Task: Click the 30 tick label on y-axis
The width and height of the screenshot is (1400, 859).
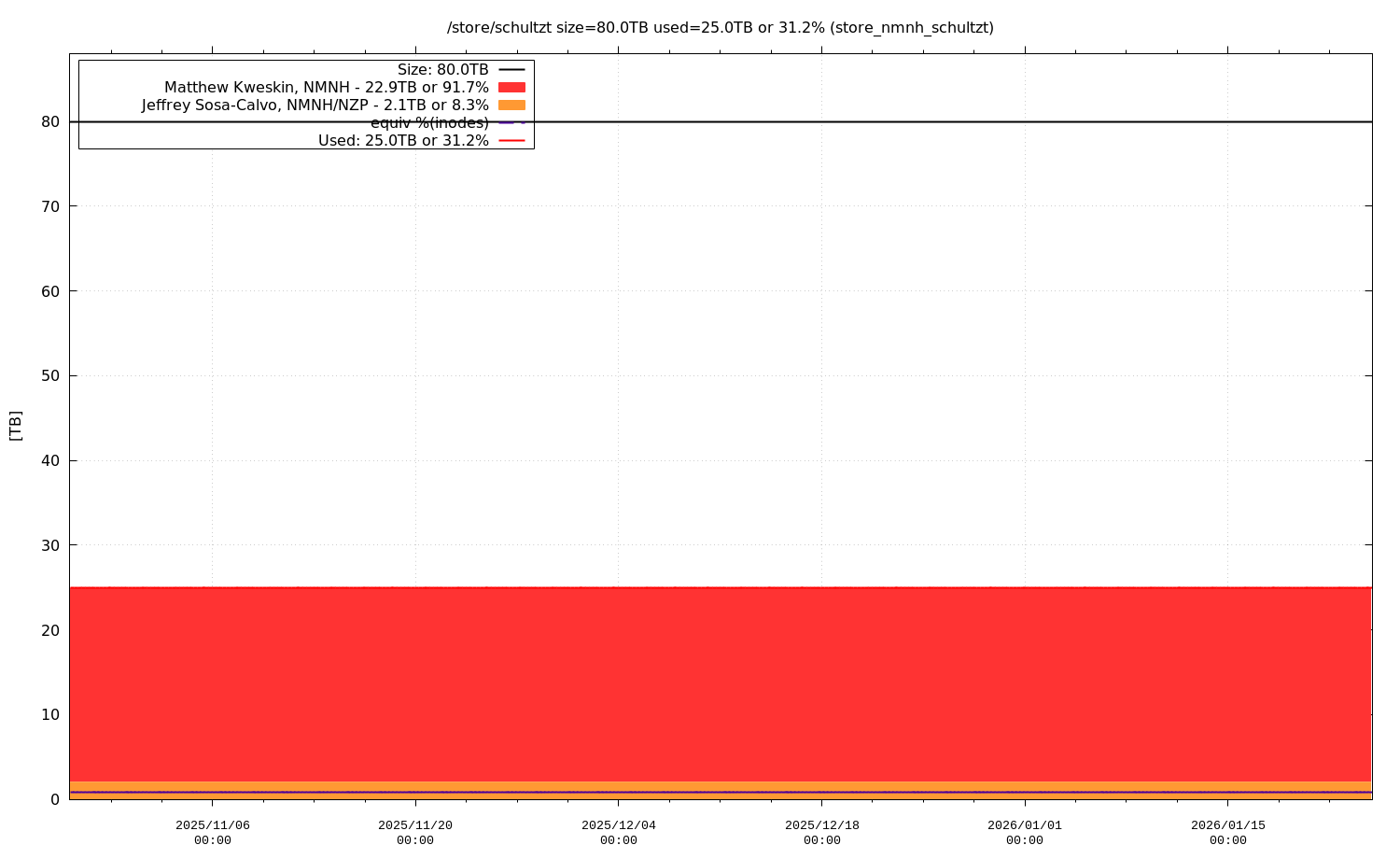Action: click(x=49, y=545)
